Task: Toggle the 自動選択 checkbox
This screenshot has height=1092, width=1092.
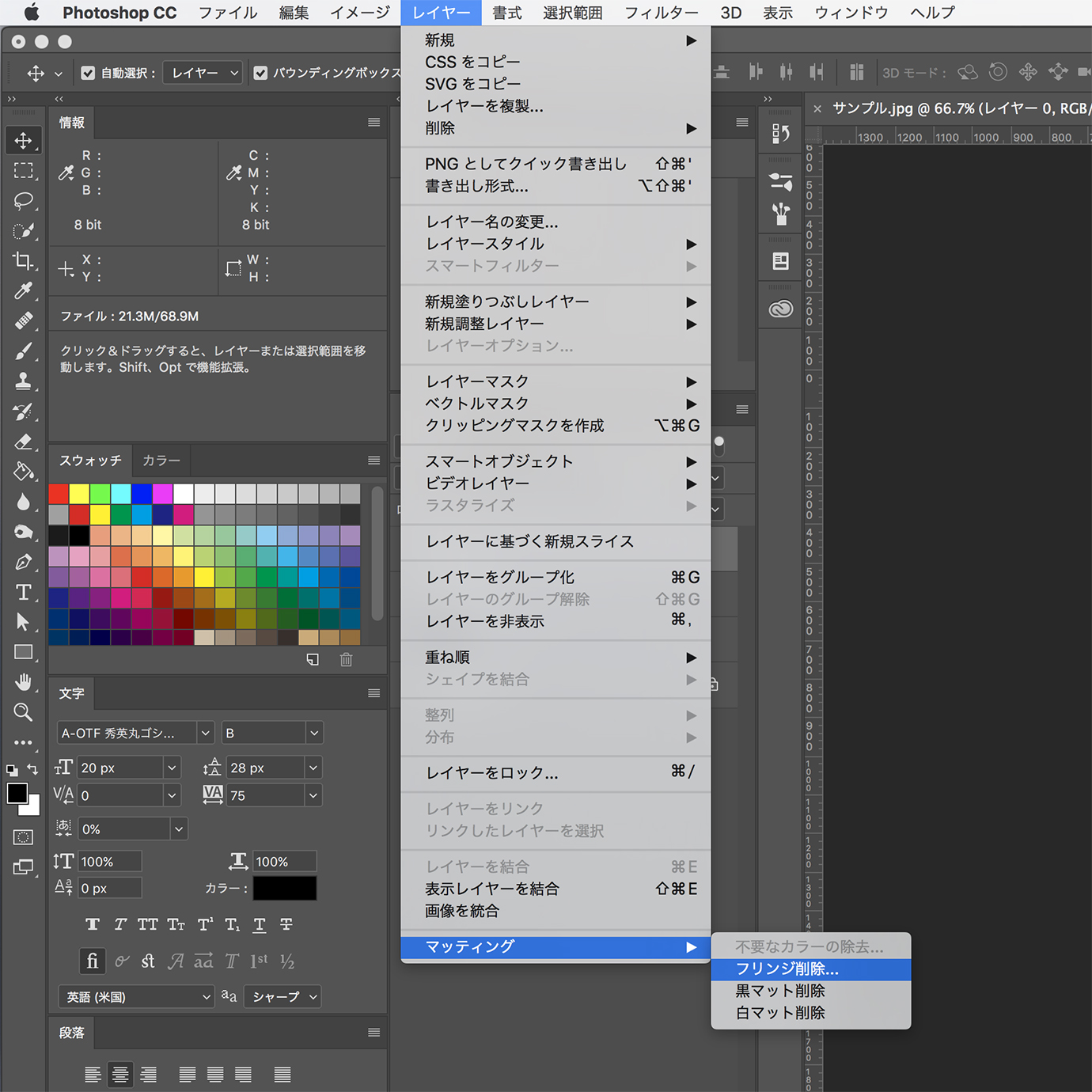Action: pos(88,73)
